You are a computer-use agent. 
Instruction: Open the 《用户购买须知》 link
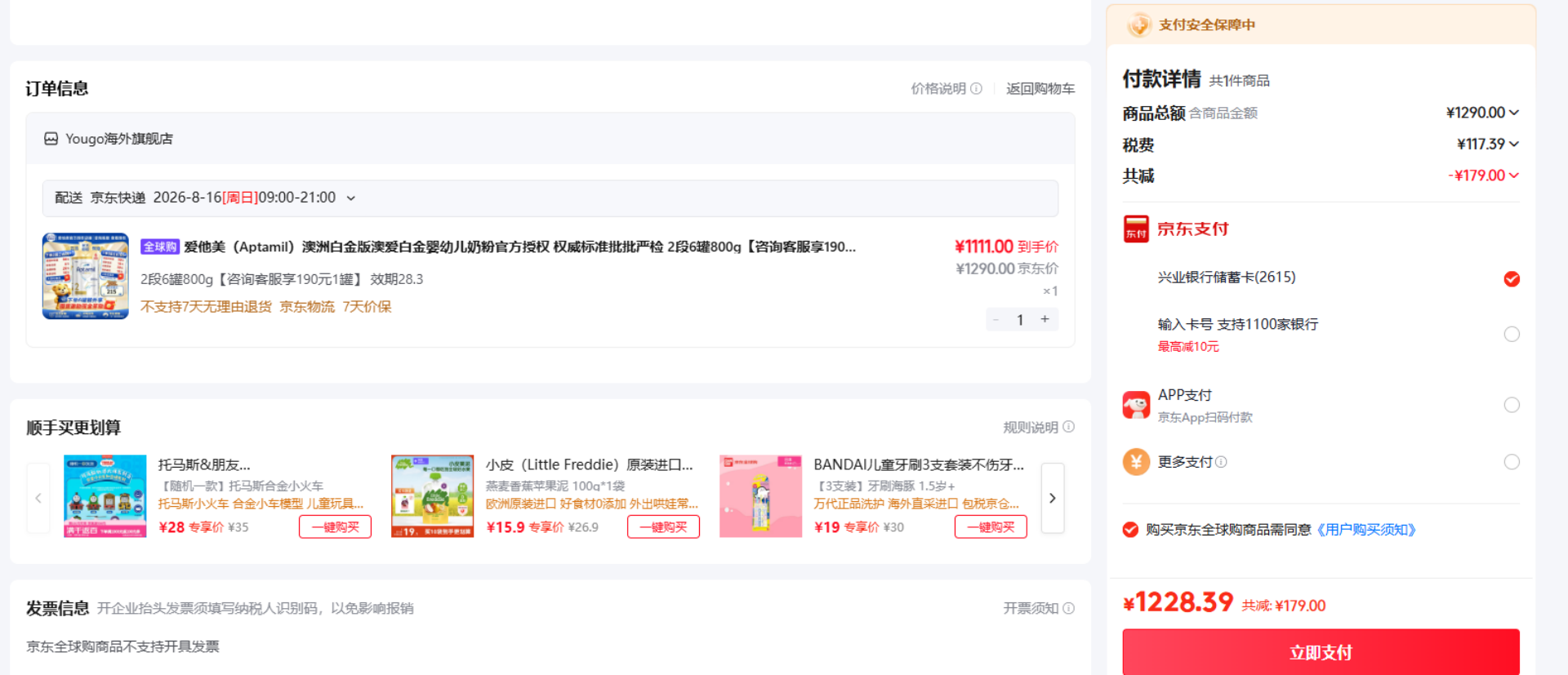pos(1366,530)
